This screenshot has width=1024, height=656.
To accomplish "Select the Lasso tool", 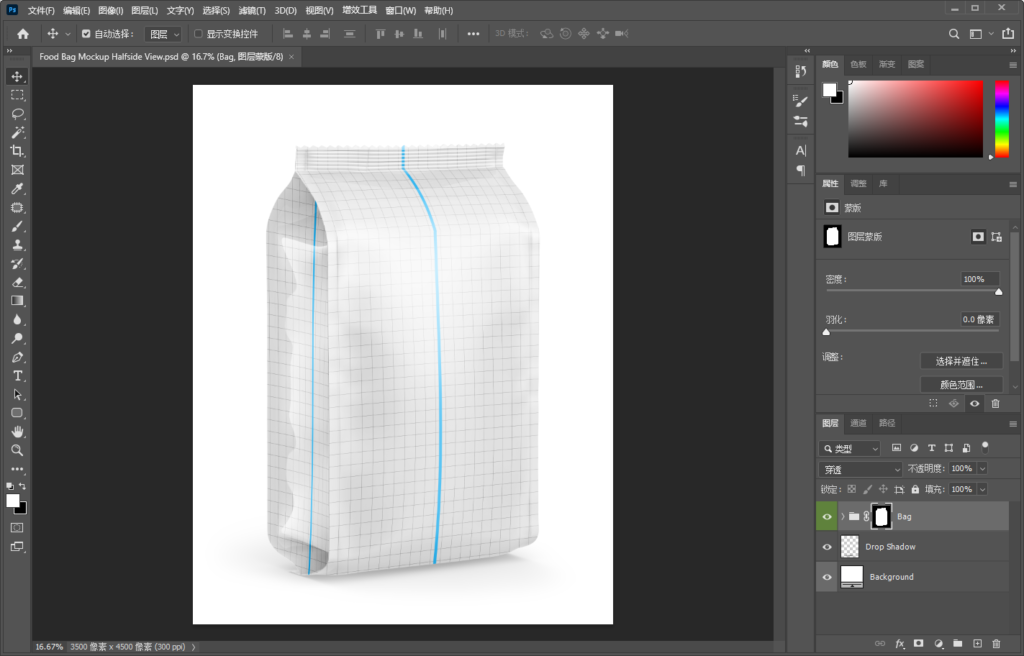I will pyautogui.click(x=18, y=114).
